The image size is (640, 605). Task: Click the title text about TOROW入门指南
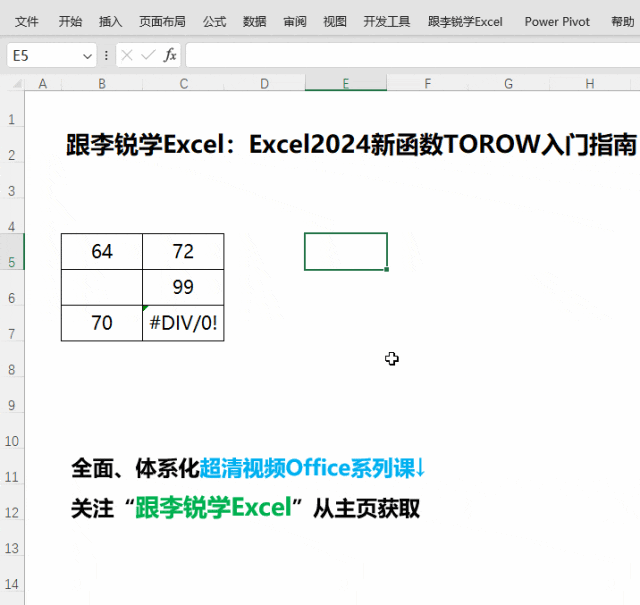pyautogui.click(x=351, y=144)
